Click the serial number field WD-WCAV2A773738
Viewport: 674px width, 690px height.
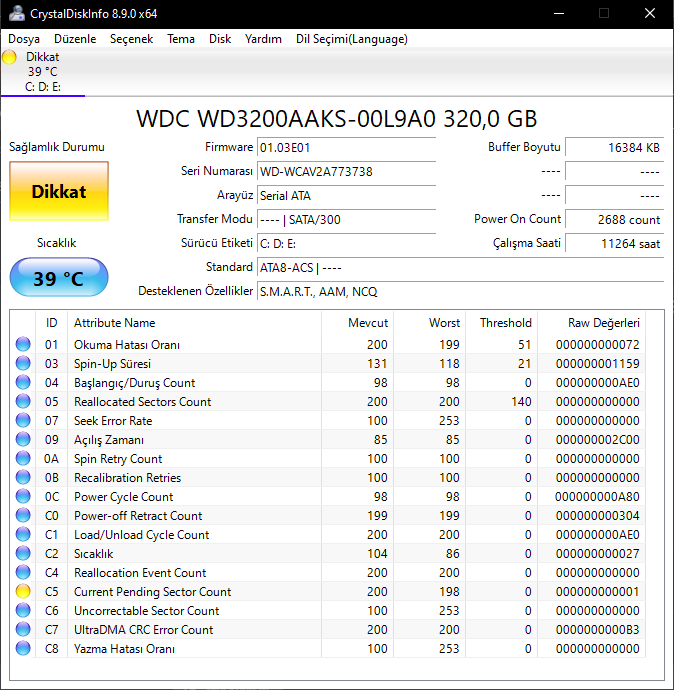click(346, 171)
